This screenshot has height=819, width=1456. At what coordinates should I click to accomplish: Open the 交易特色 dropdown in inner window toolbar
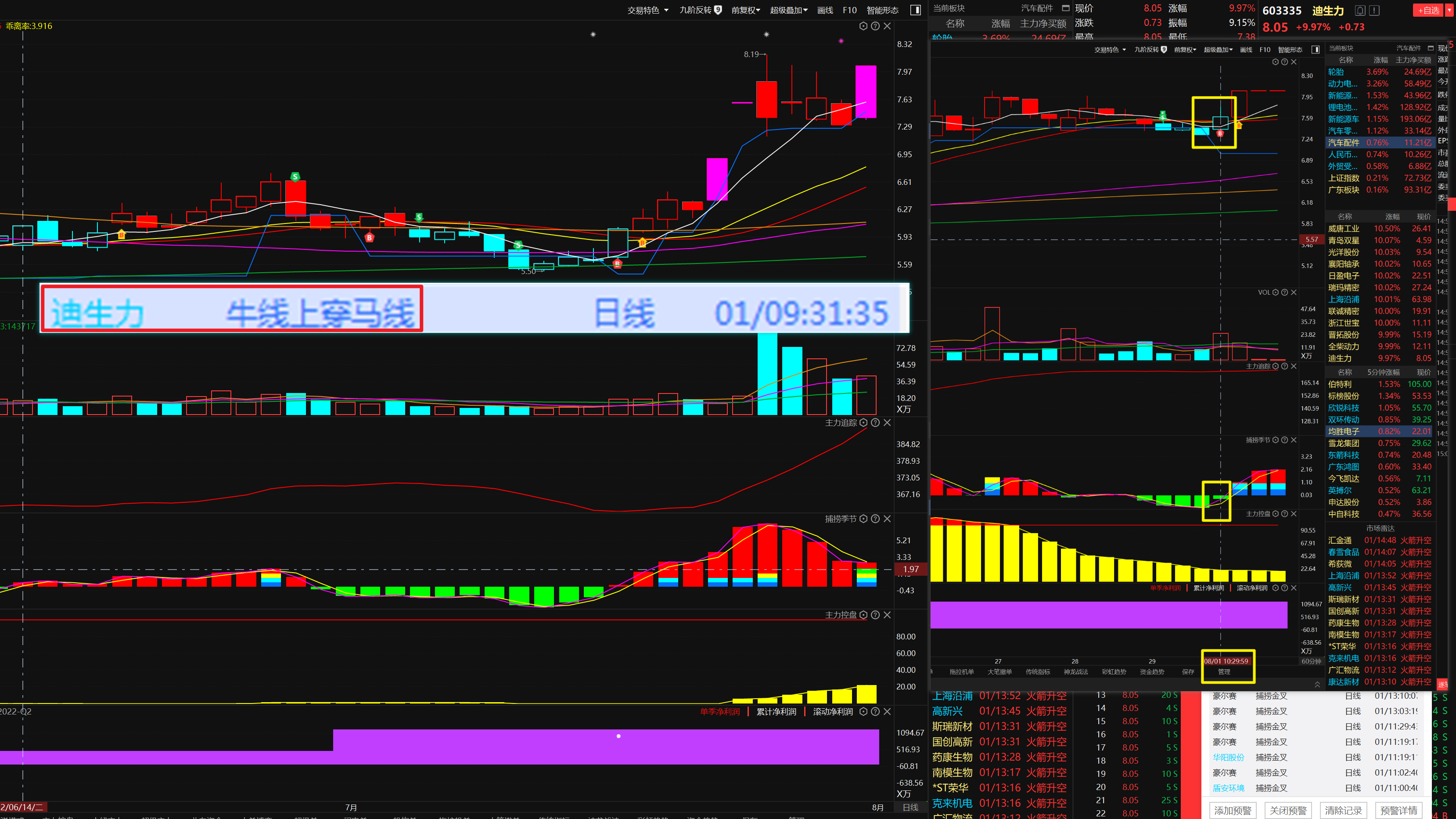[x=1110, y=50]
